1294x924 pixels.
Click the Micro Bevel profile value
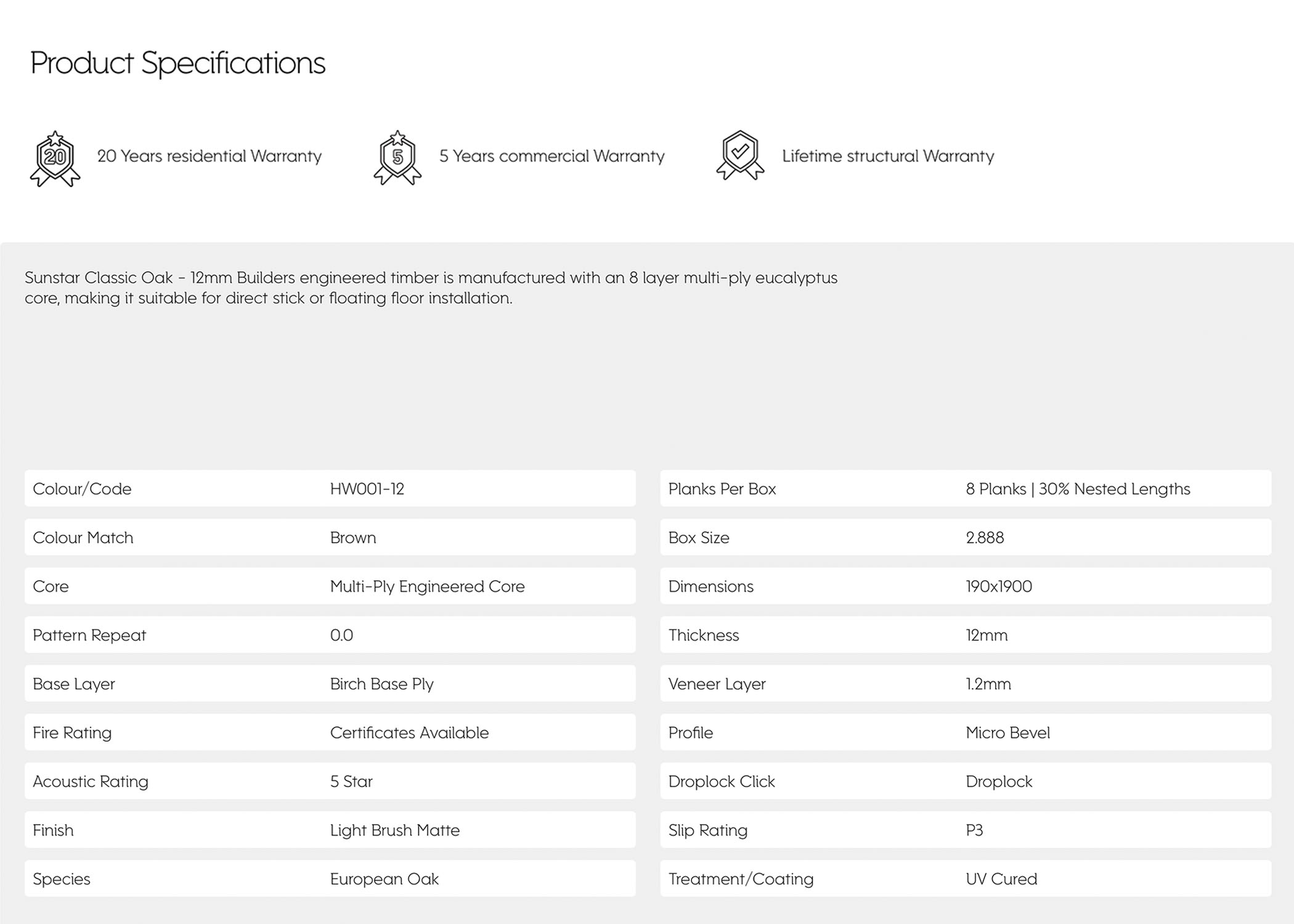click(1007, 732)
